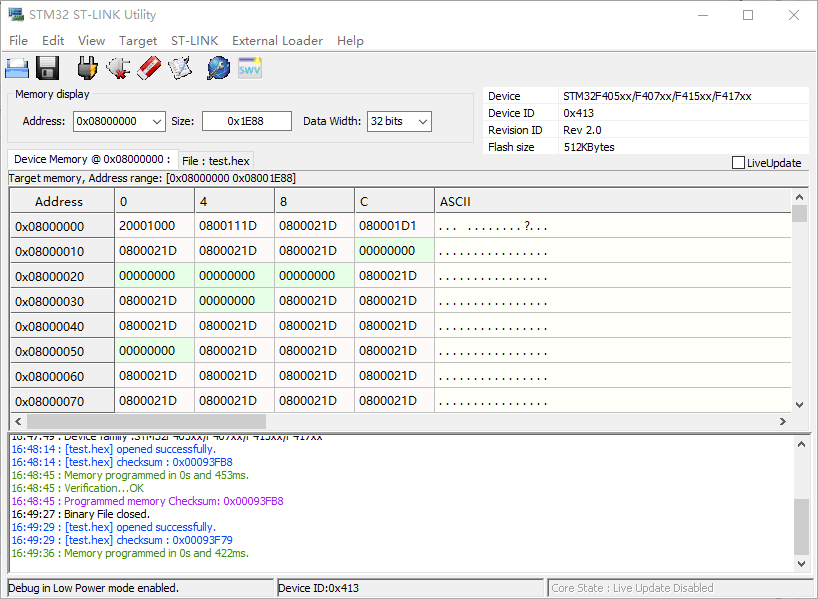Click the log panel scrollbar down arrow
The image size is (818, 599).
(801, 564)
